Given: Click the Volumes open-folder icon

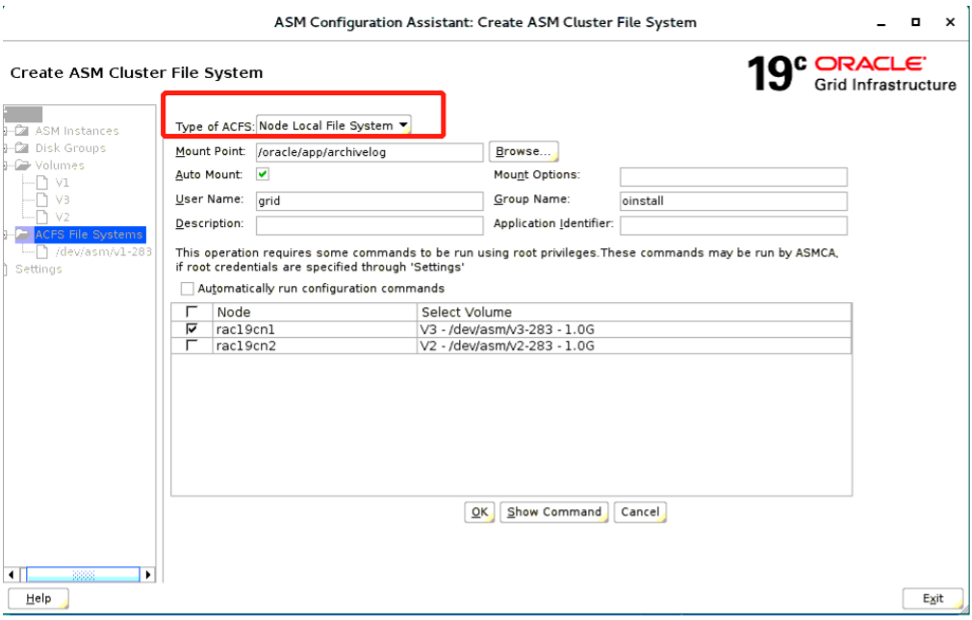Looking at the screenshot, I should 20,164.
